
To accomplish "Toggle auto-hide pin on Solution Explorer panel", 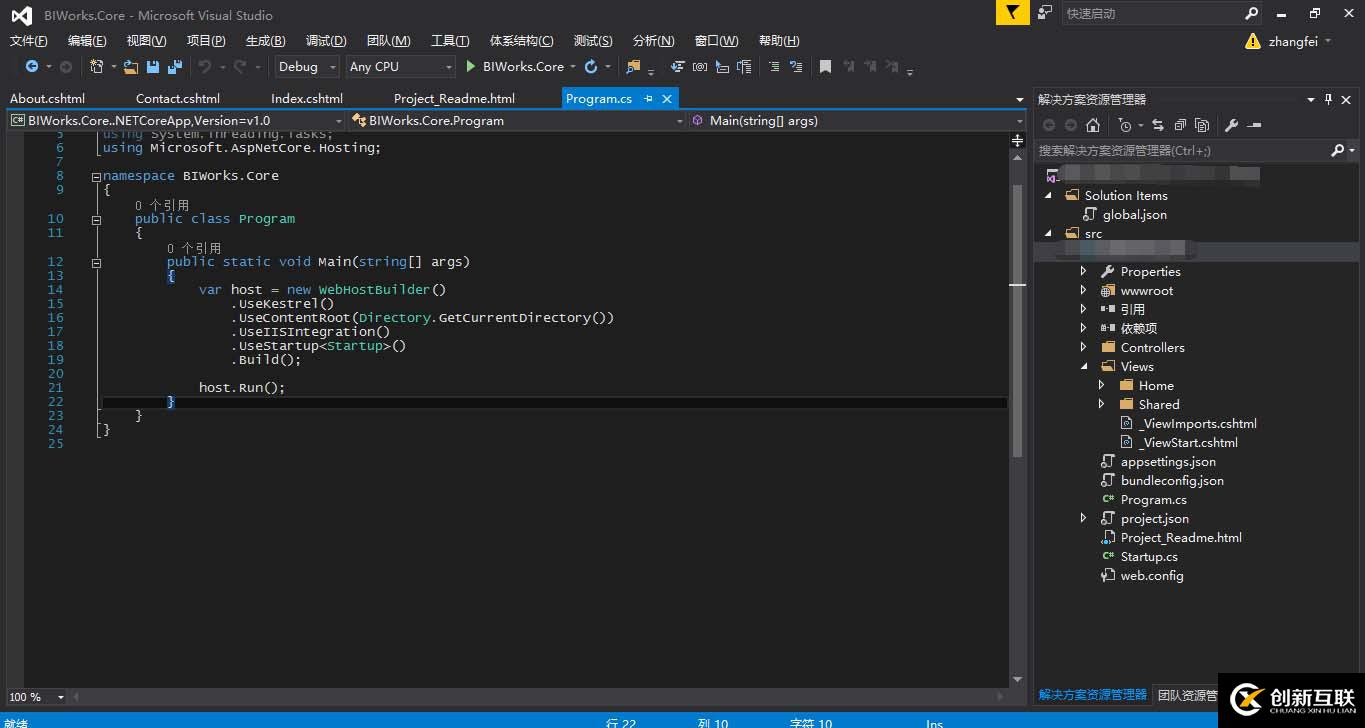I will tap(1328, 99).
